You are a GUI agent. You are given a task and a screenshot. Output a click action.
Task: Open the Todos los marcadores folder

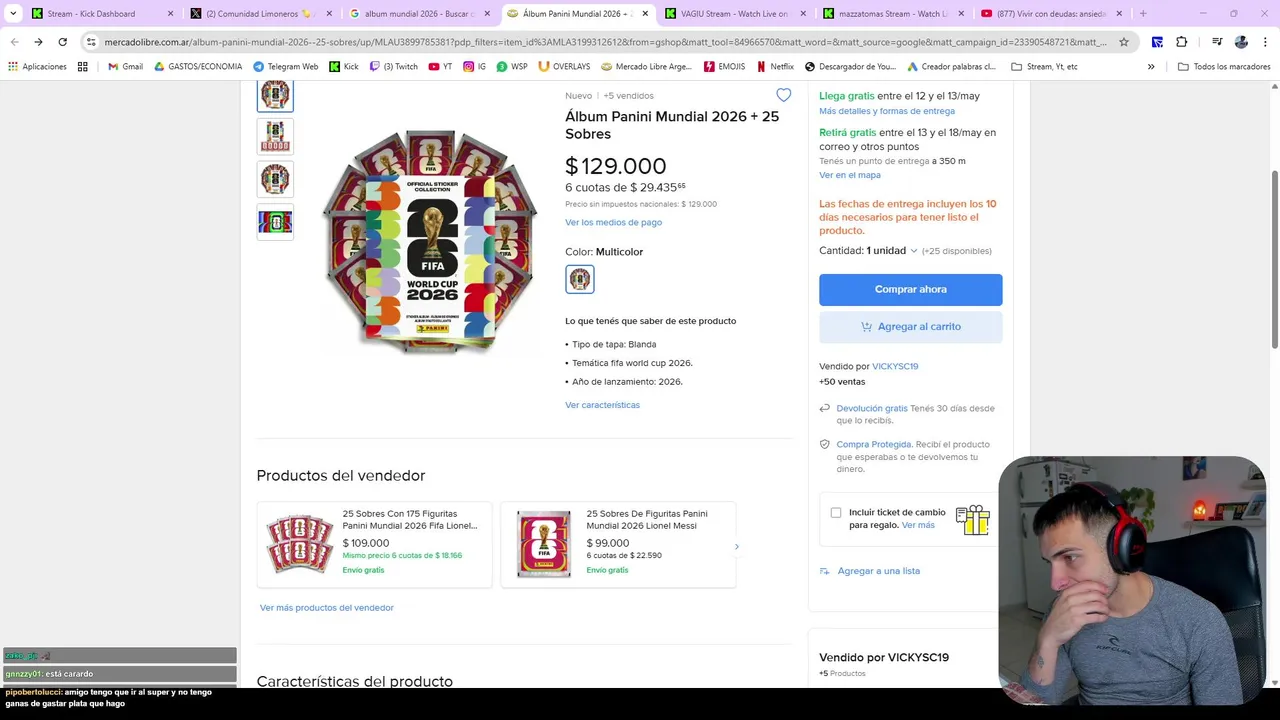1224,66
